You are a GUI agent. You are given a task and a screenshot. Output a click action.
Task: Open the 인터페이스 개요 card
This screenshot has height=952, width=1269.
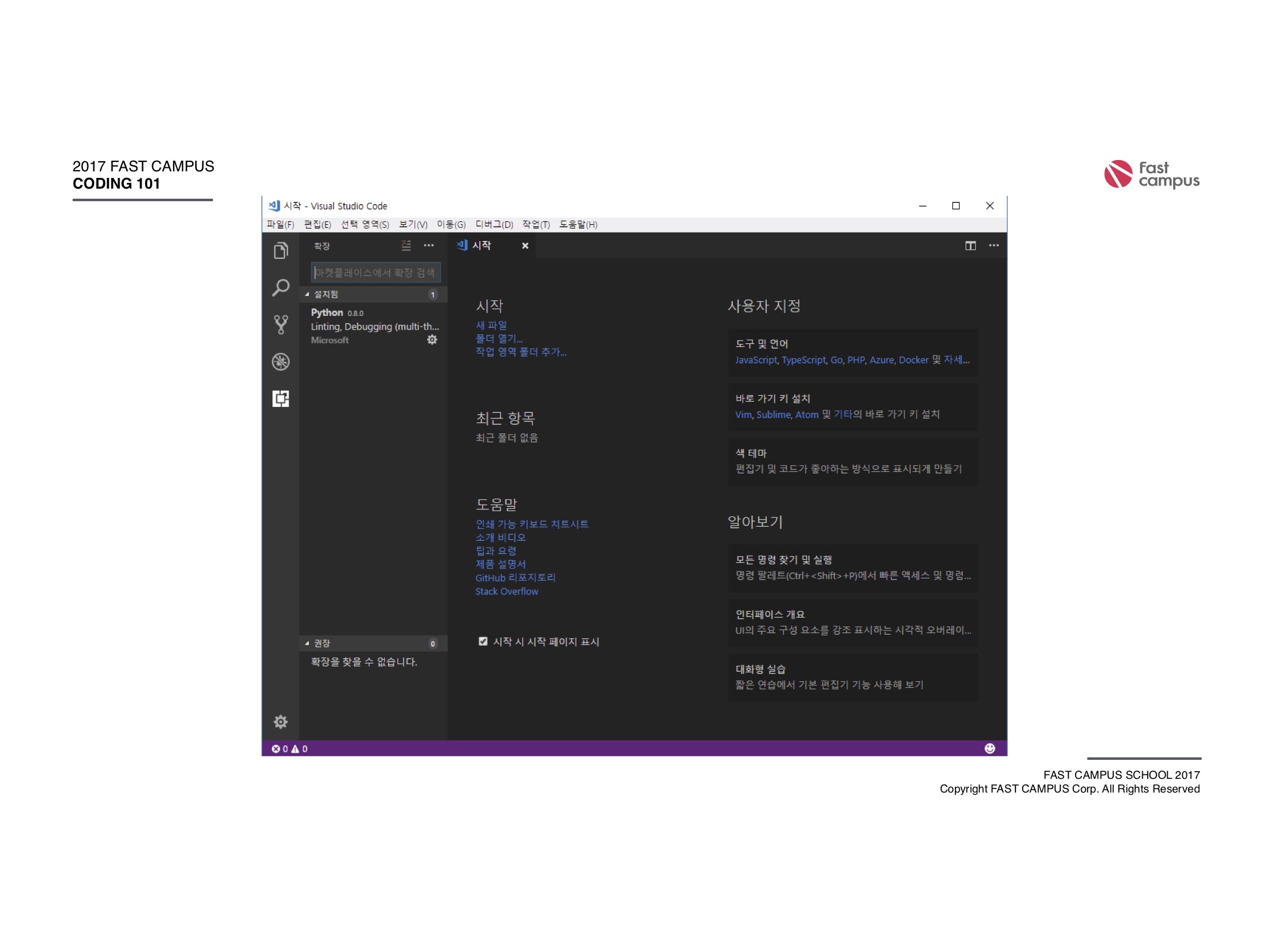(x=853, y=622)
